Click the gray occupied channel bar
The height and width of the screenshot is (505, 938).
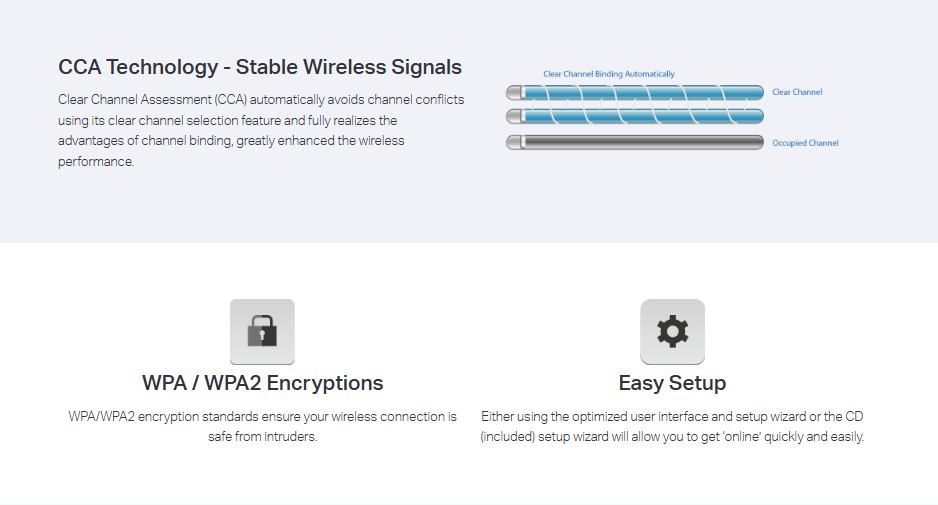[x=635, y=142]
